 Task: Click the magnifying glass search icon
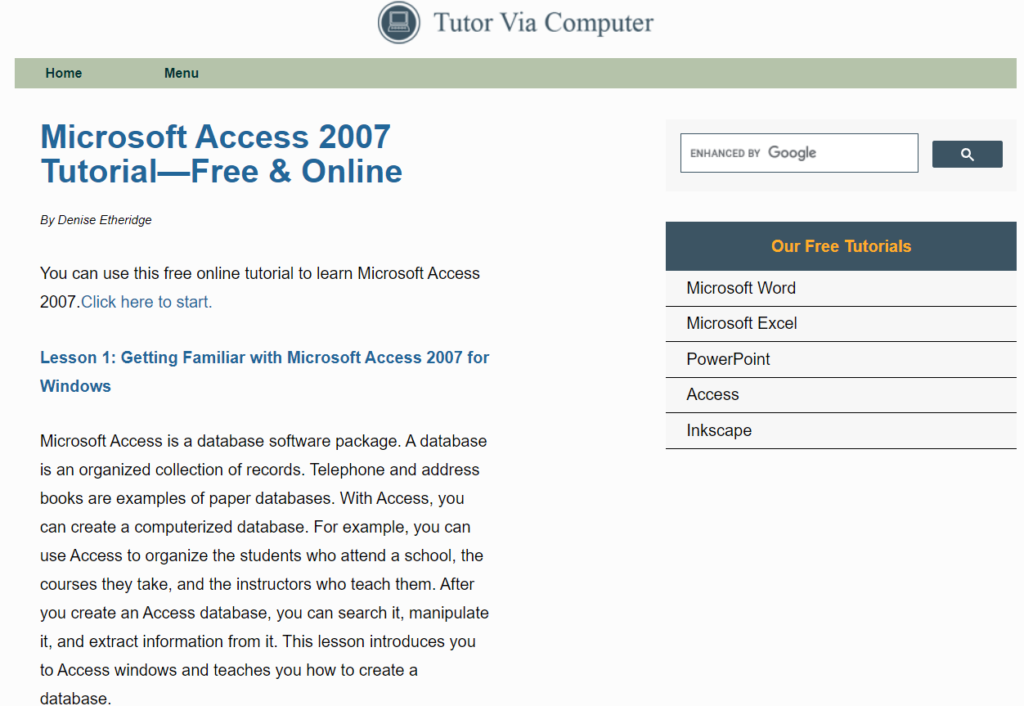click(x=966, y=154)
